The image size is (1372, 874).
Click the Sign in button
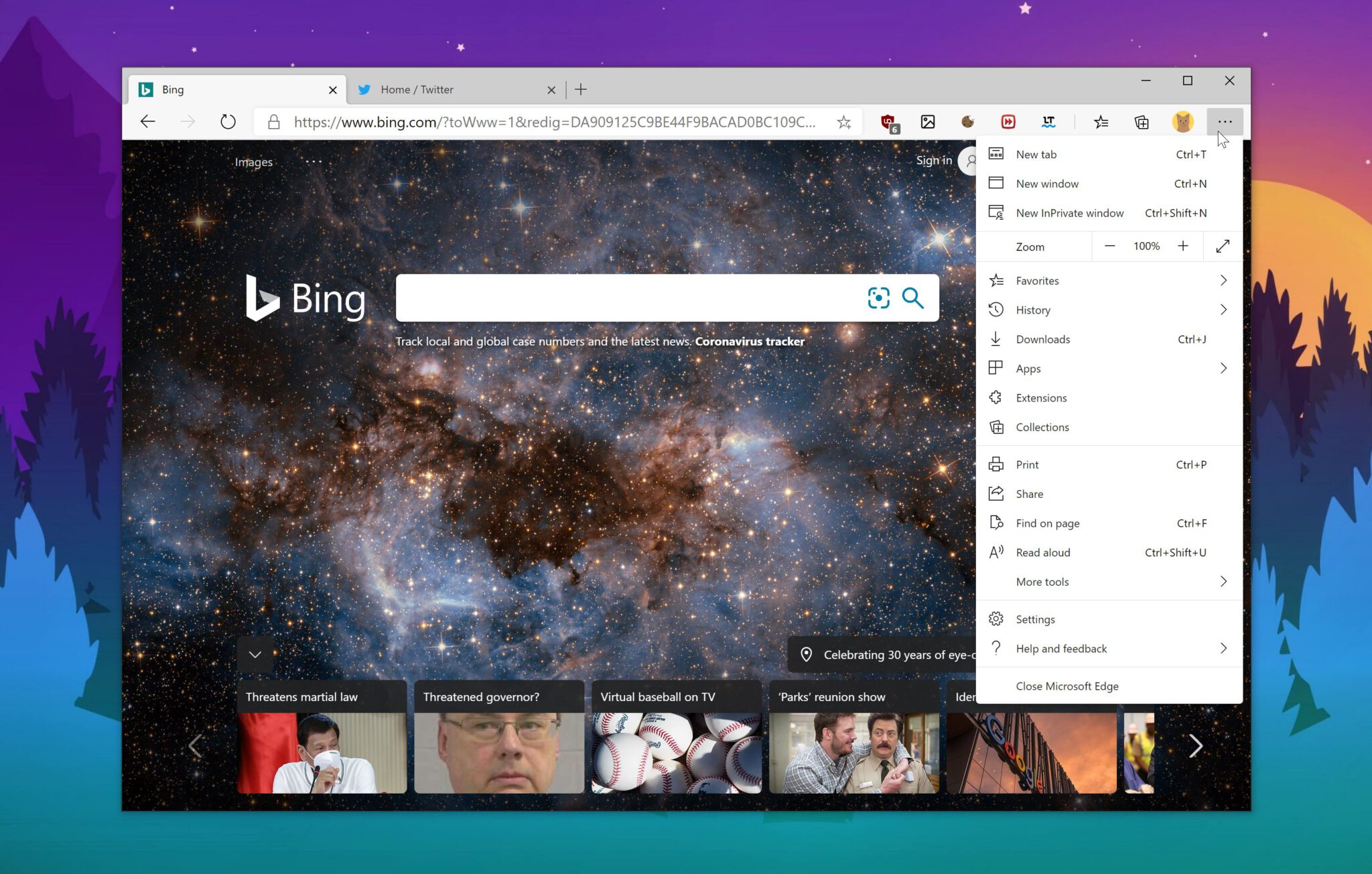(x=934, y=160)
